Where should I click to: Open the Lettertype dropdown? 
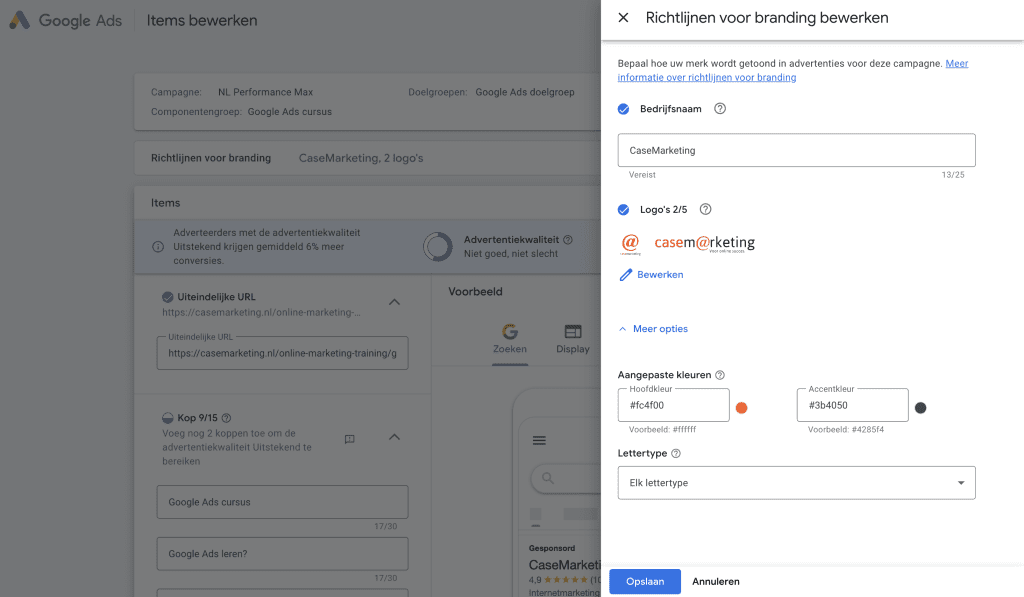pos(796,483)
